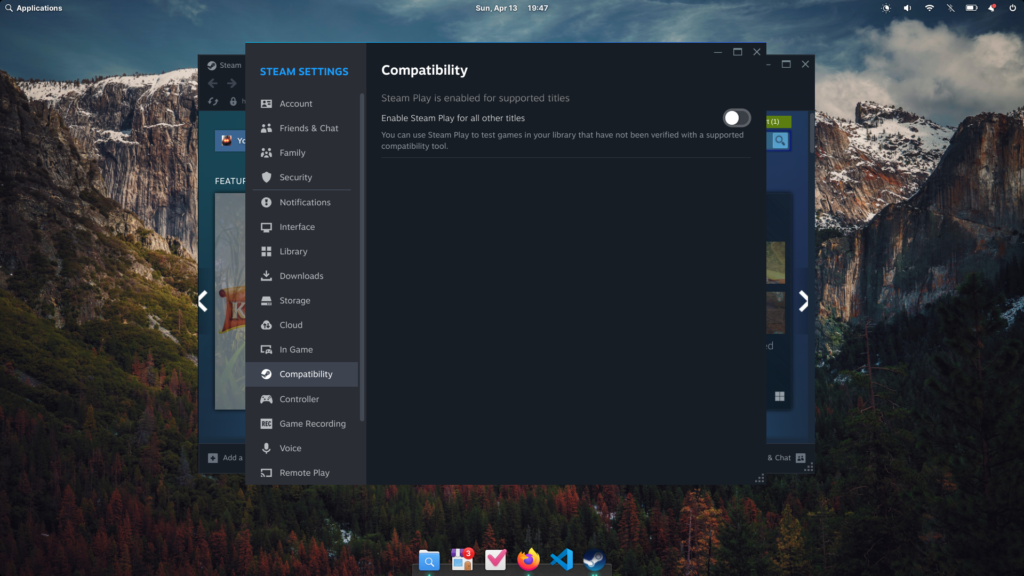Screen dimensions: 1024x576
Task: Click 'Steam Play is enabled for supported titles'
Action: [475, 98]
